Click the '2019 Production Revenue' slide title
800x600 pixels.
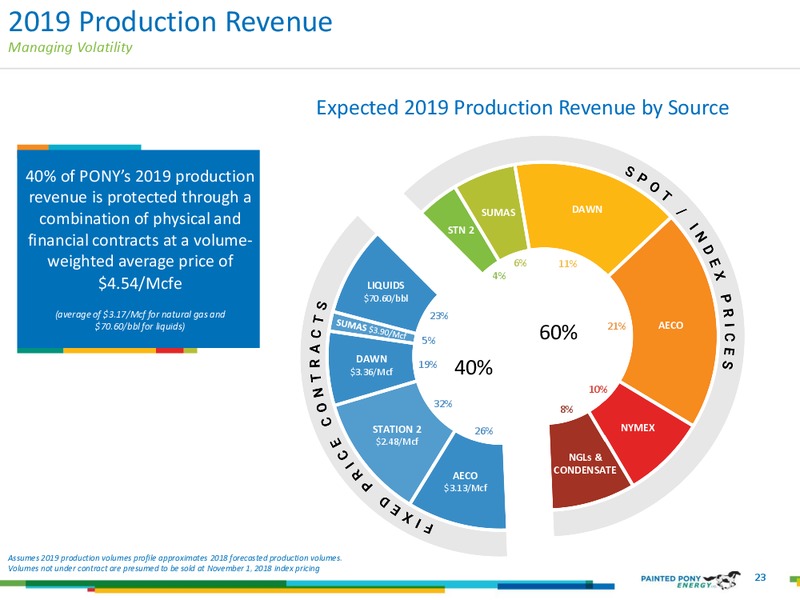click(170, 22)
